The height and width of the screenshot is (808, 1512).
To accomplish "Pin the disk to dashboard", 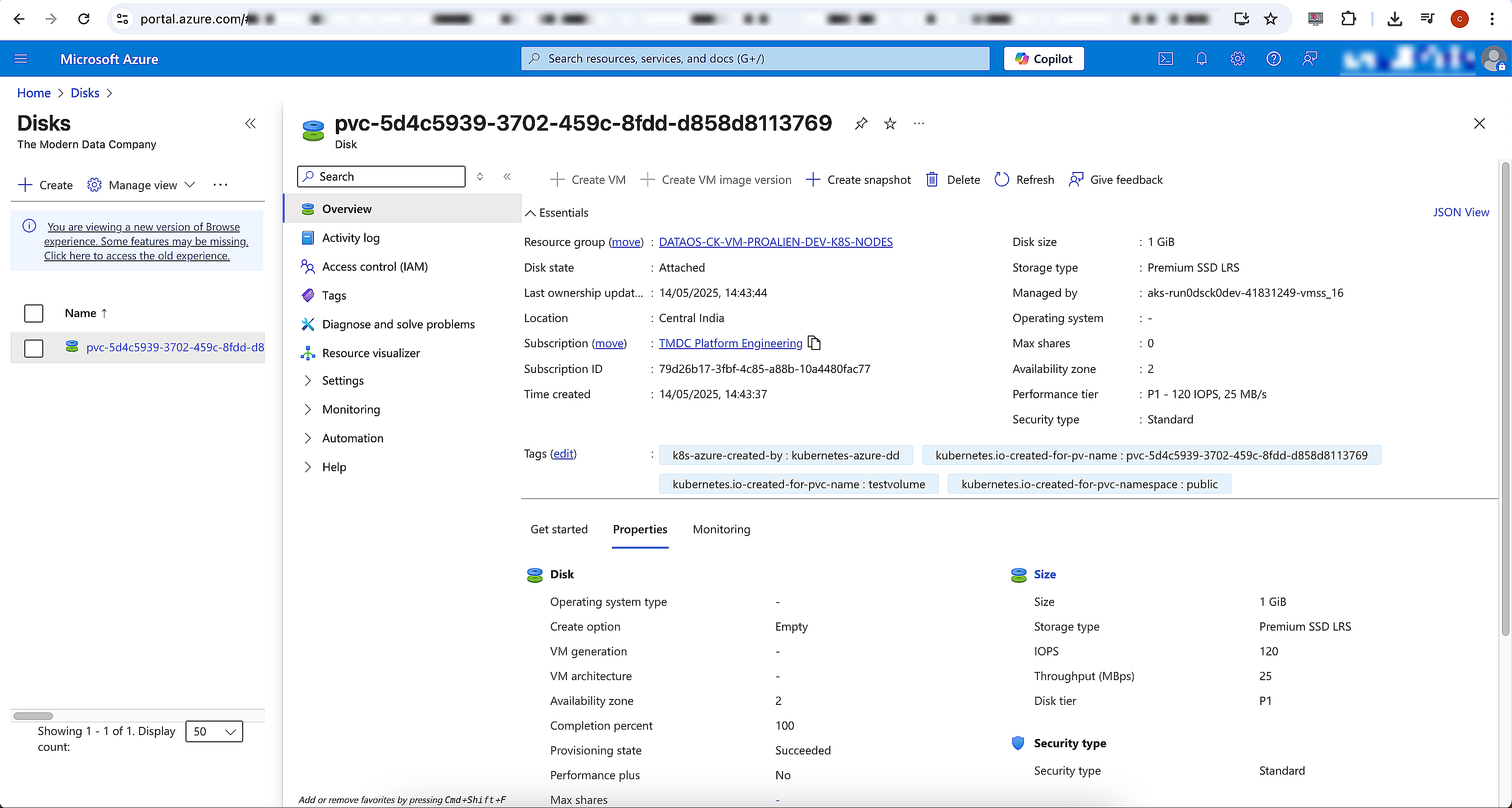I will point(860,123).
